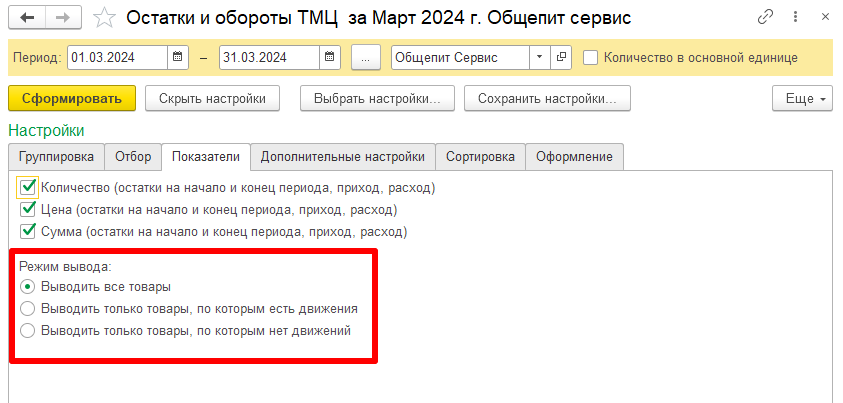
Task: Open the Общепит Сервис organization card icon
Action: (x=561, y=58)
